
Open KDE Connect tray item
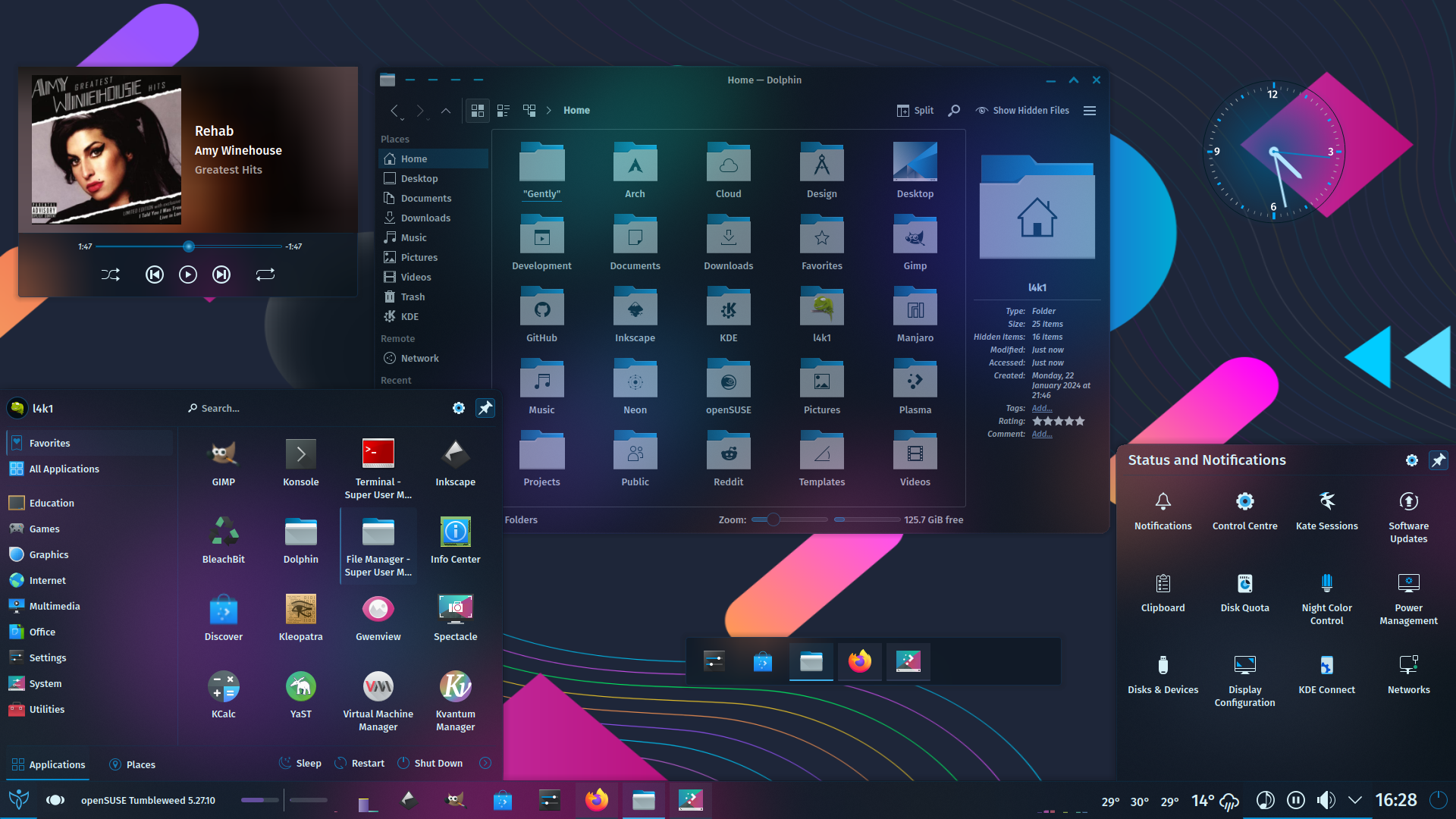(1326, 673)
